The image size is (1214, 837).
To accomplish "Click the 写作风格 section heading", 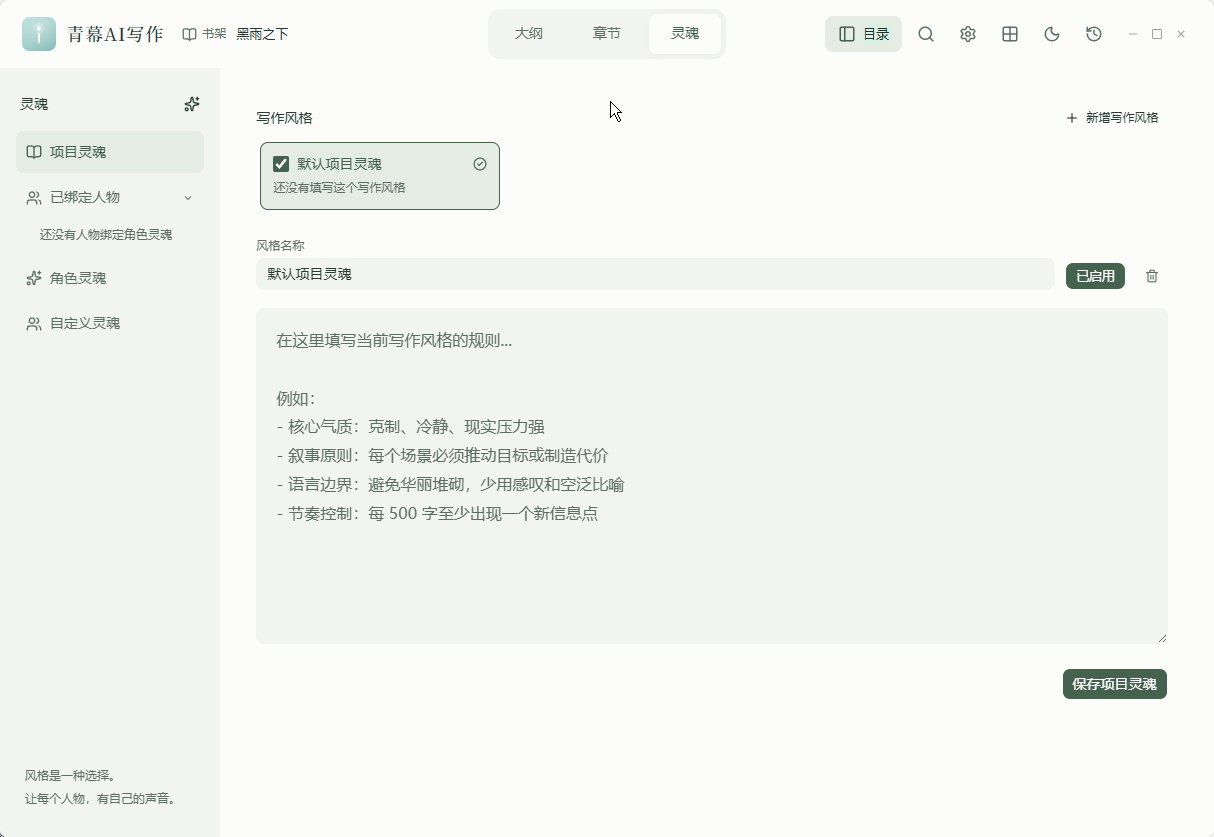I will click(284, 118).
